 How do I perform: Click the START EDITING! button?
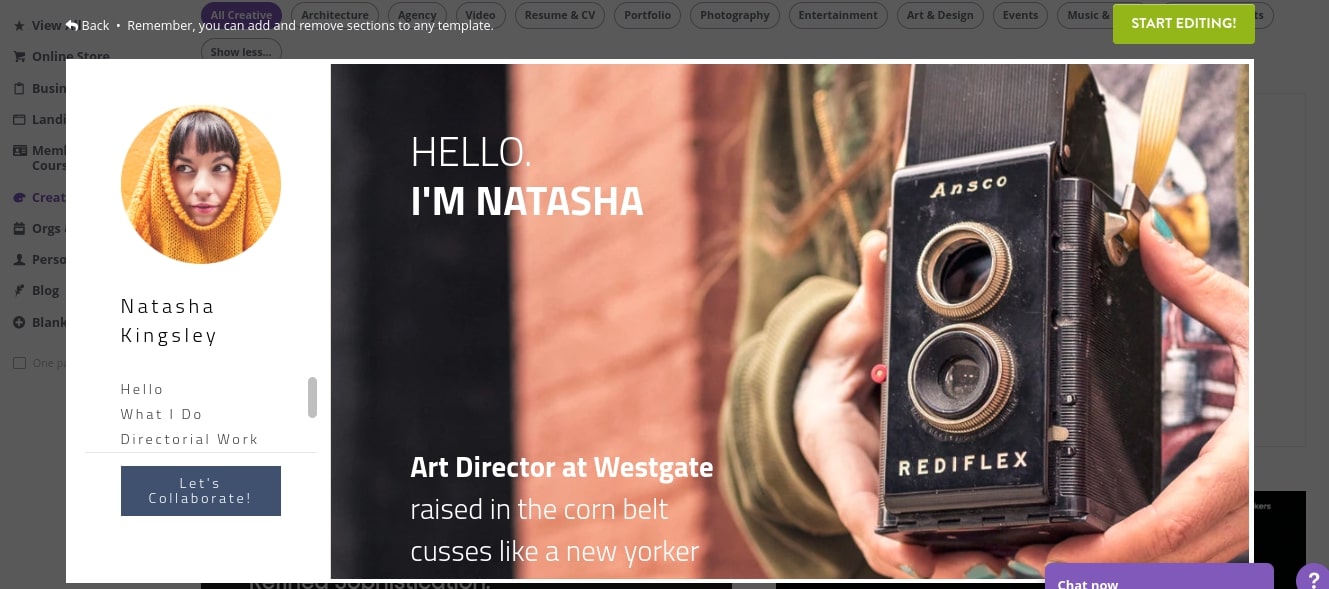[x=1184, y=23]
